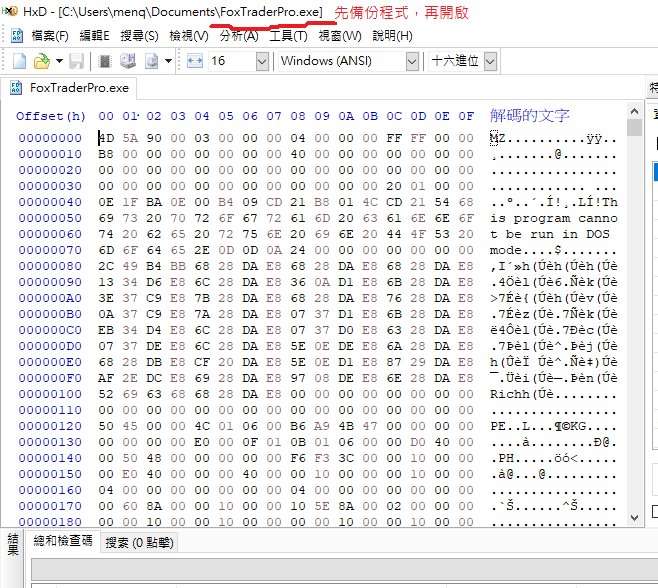Select byte 2C at offset 00000080
This screenshot has width=658, height=588.
click(x=106, y=266)
